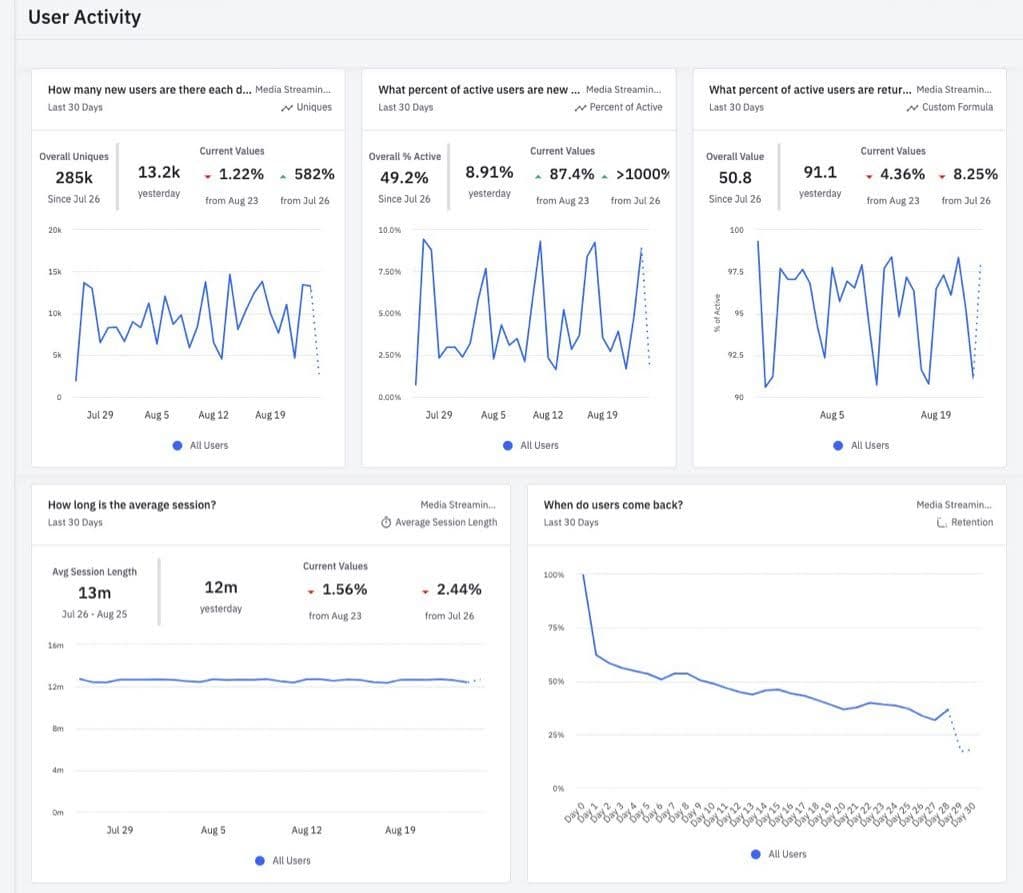
Task: Open the Last 30 Days range on retention chart
Action: tap(574, 521)
